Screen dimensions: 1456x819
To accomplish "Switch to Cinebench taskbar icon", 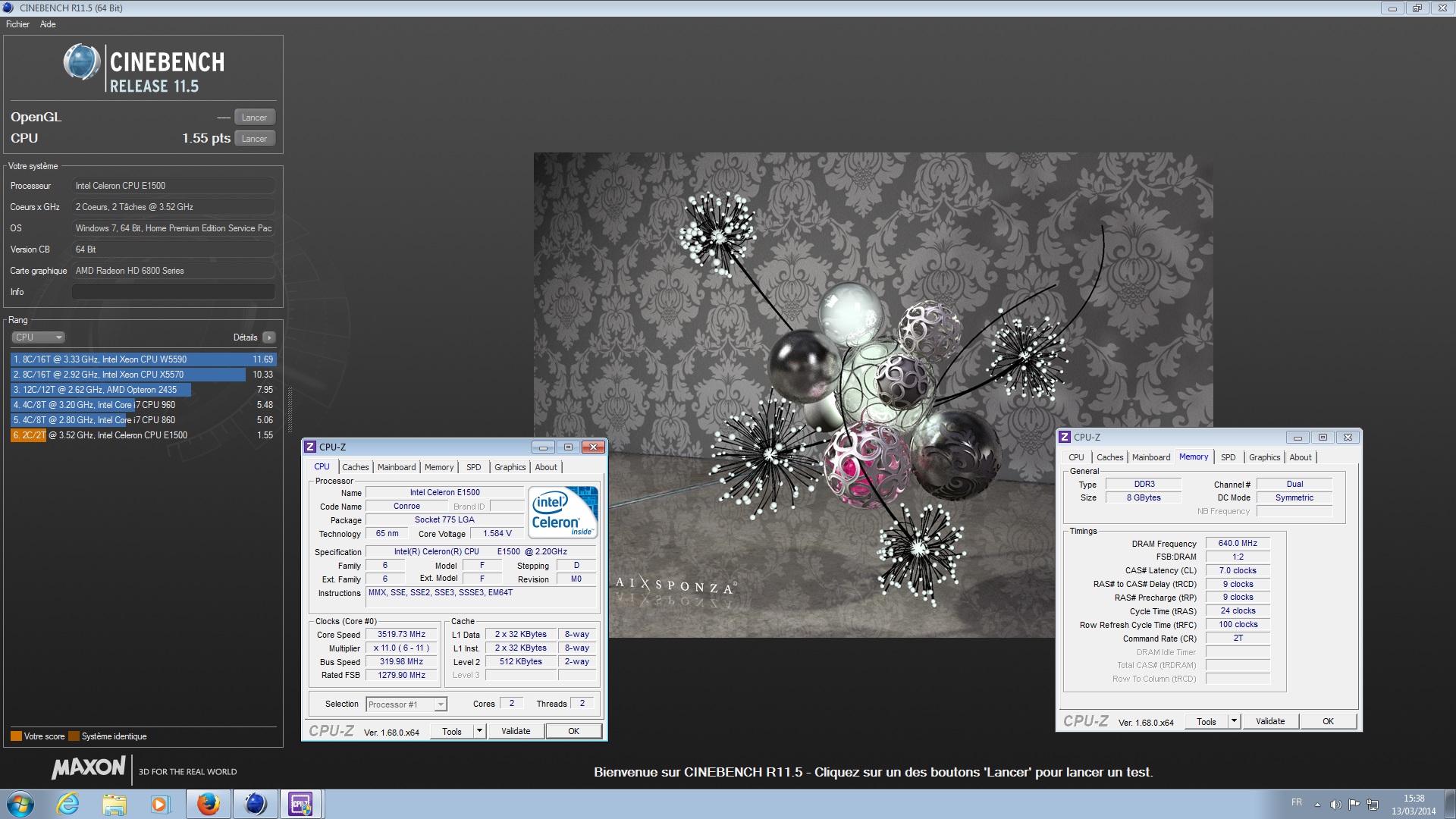I will tap(255, 804).
